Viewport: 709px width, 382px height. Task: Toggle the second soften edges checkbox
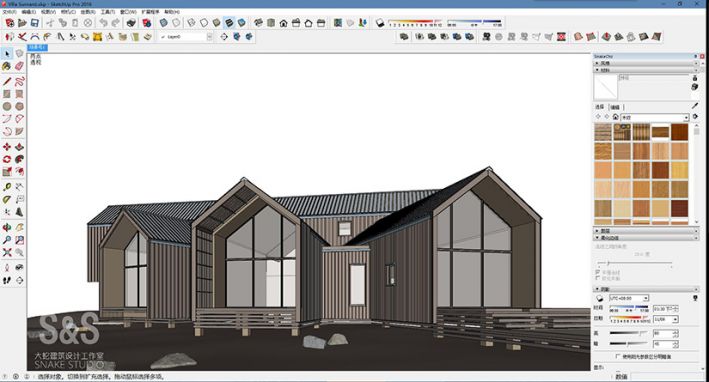point(598,278)
